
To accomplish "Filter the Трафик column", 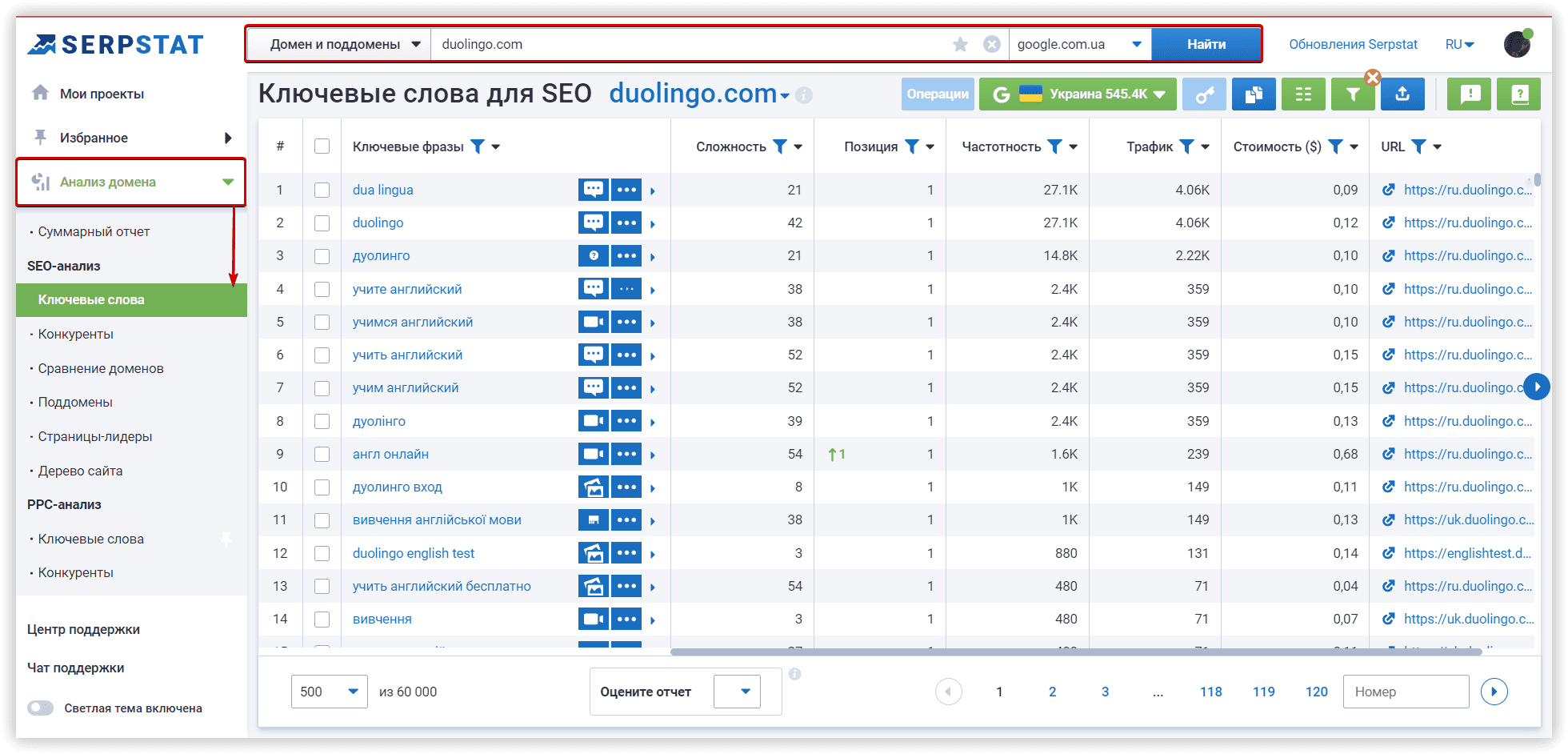I will (1187, 146).
